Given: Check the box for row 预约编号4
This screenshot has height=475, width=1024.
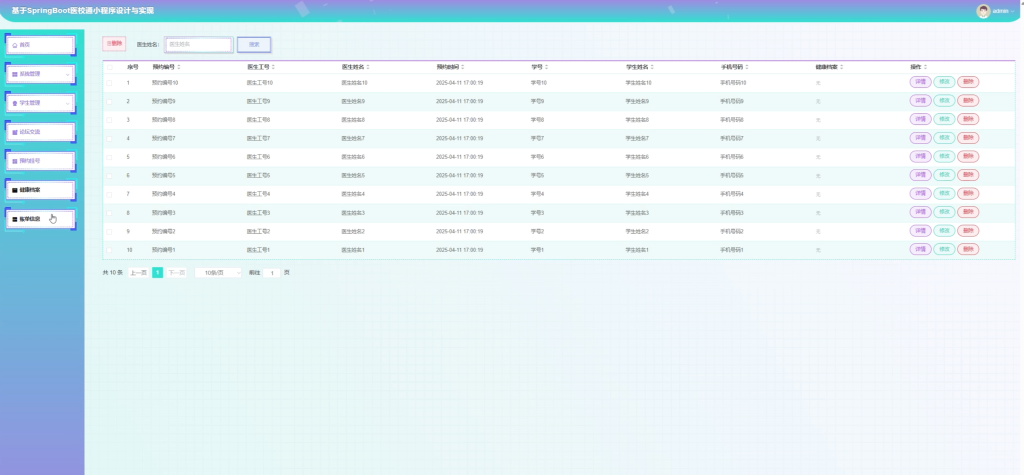Looking at the screenshot, I should tap(110, 194).
